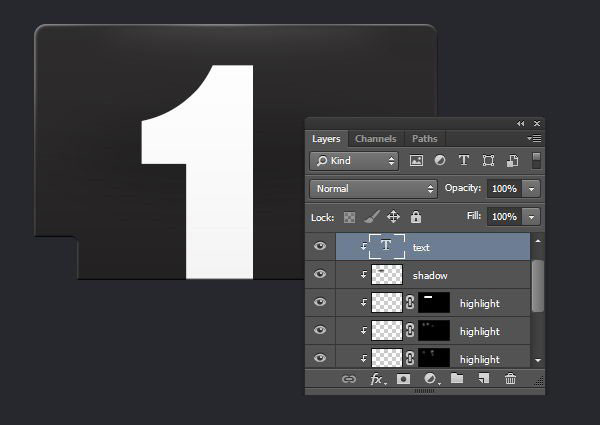The height and width of the screenshot is (425, 600).
Task: Toggle the layer filtering switch
Action: click(536, 160)
